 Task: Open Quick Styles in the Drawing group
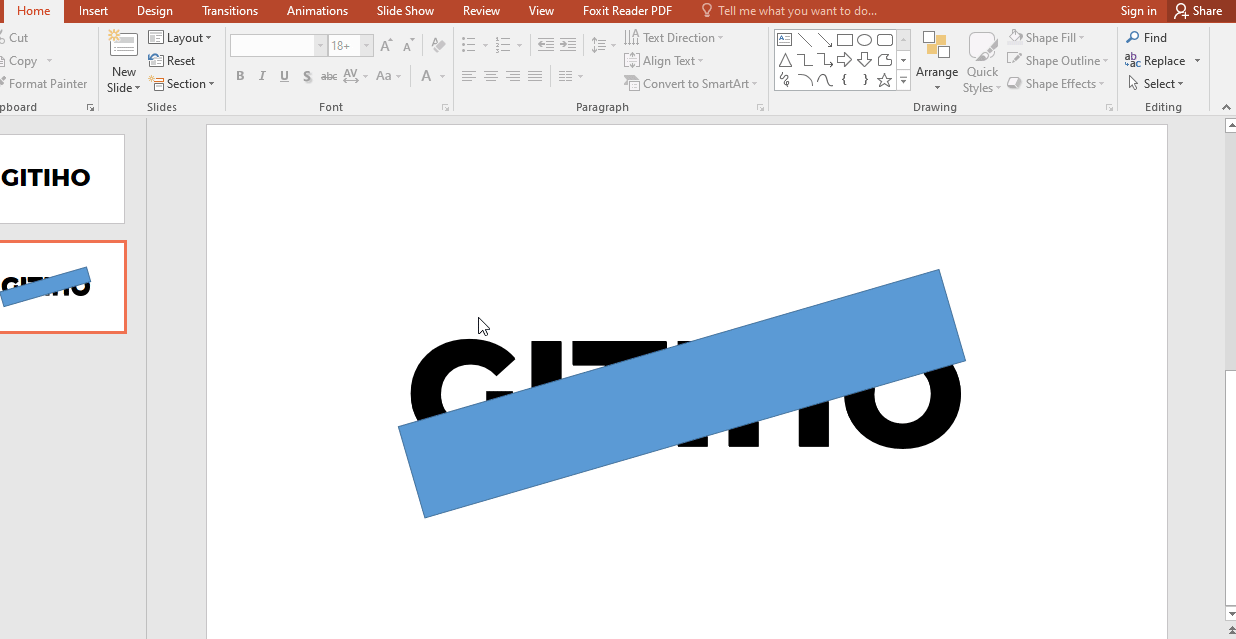982,62
